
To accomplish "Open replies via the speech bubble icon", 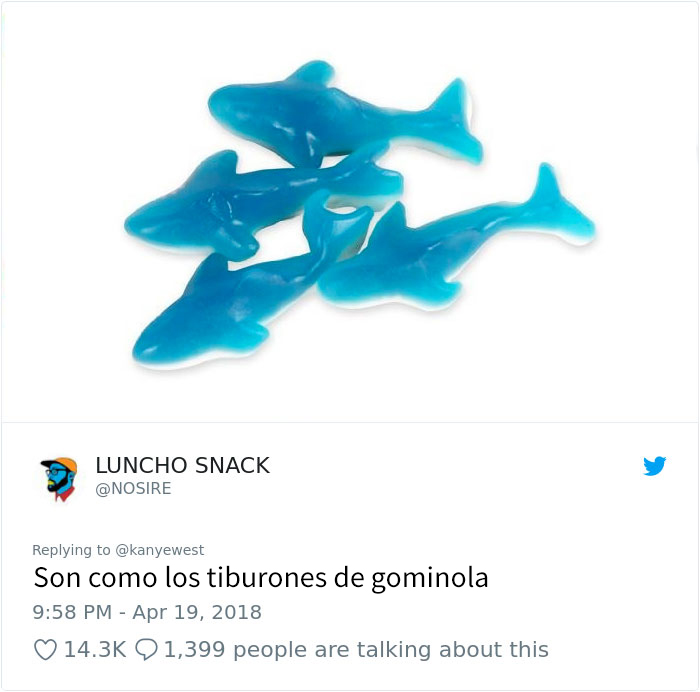I will click(x=146, y=650).
